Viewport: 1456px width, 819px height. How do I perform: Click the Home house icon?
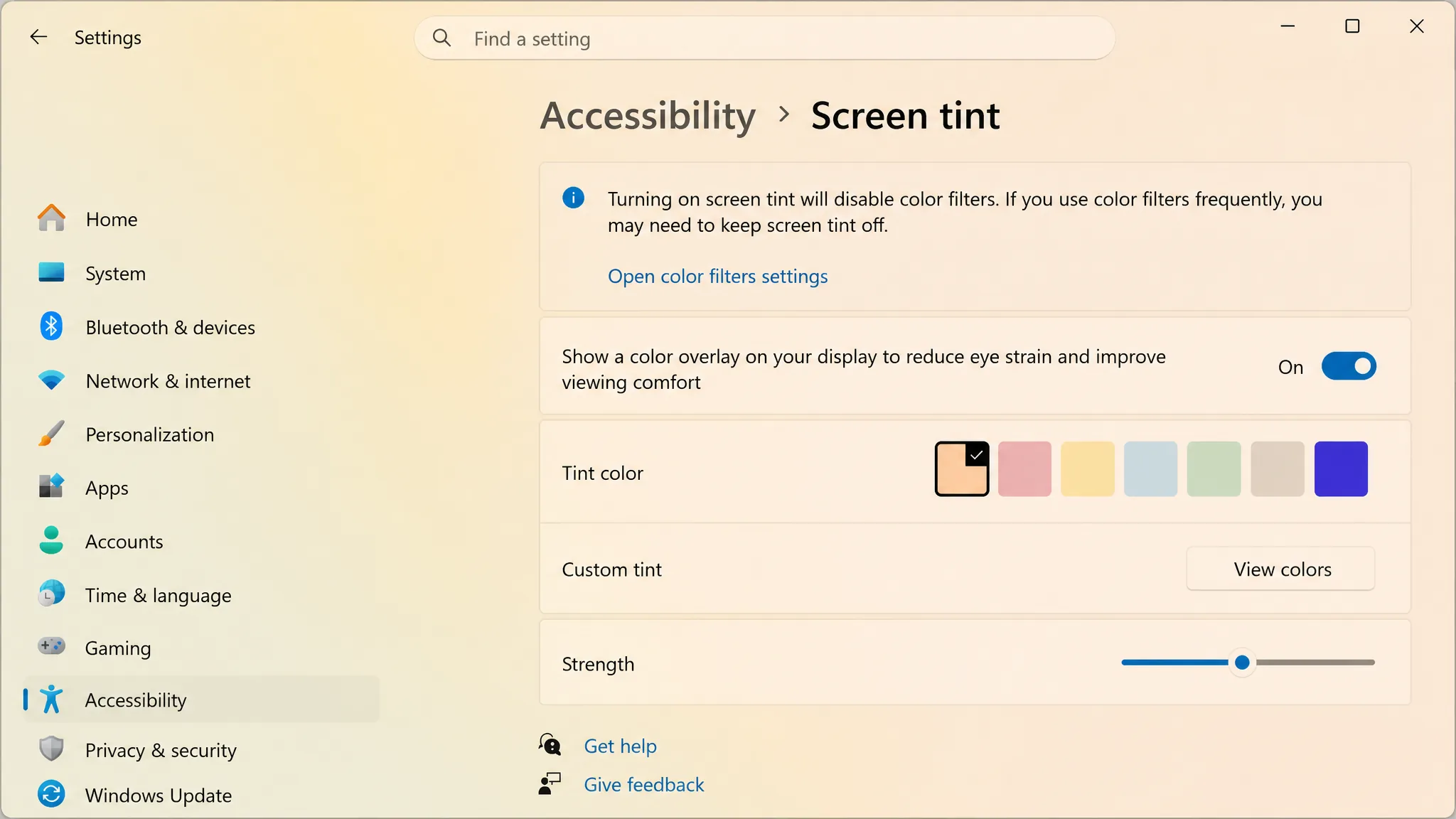tap(51, 218)
